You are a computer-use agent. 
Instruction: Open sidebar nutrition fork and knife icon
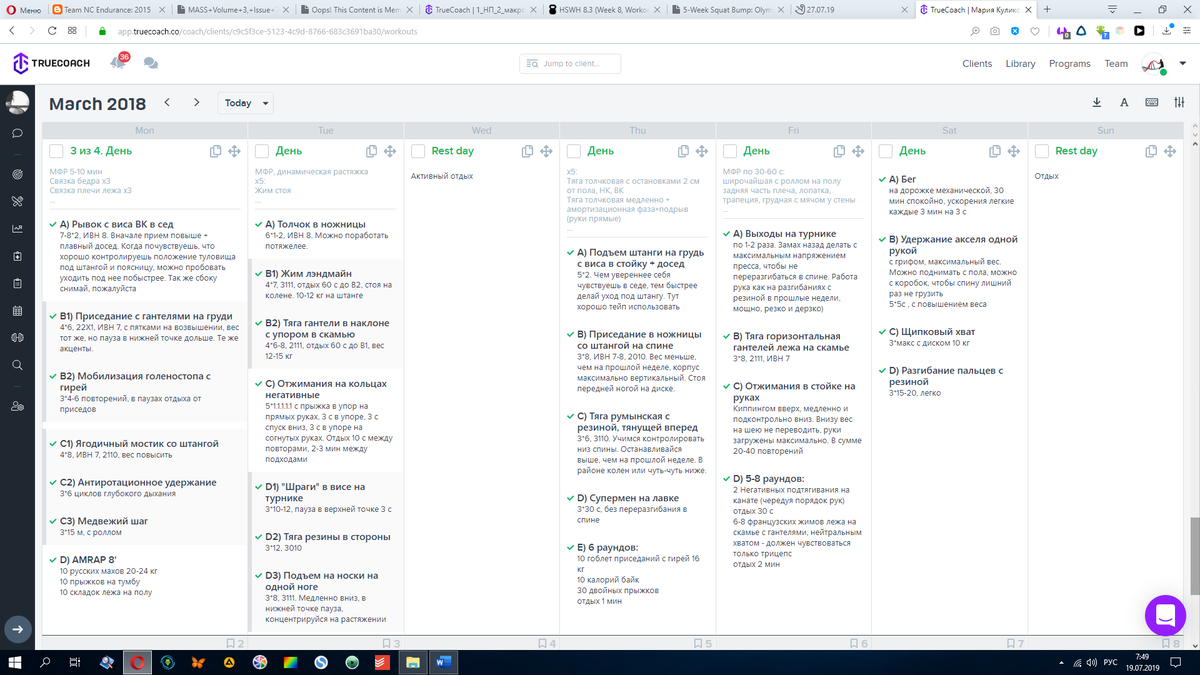pos(18,201)
